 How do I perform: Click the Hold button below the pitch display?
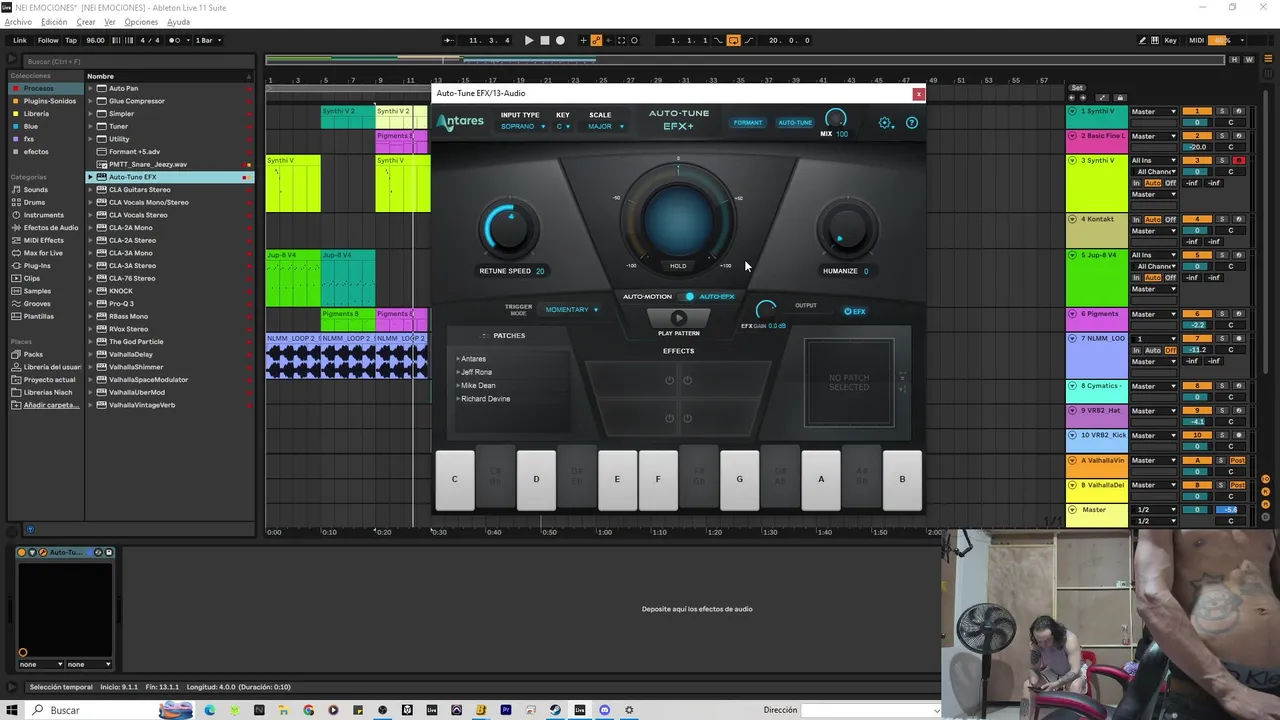pyautogui.click(x=678, y=266)
